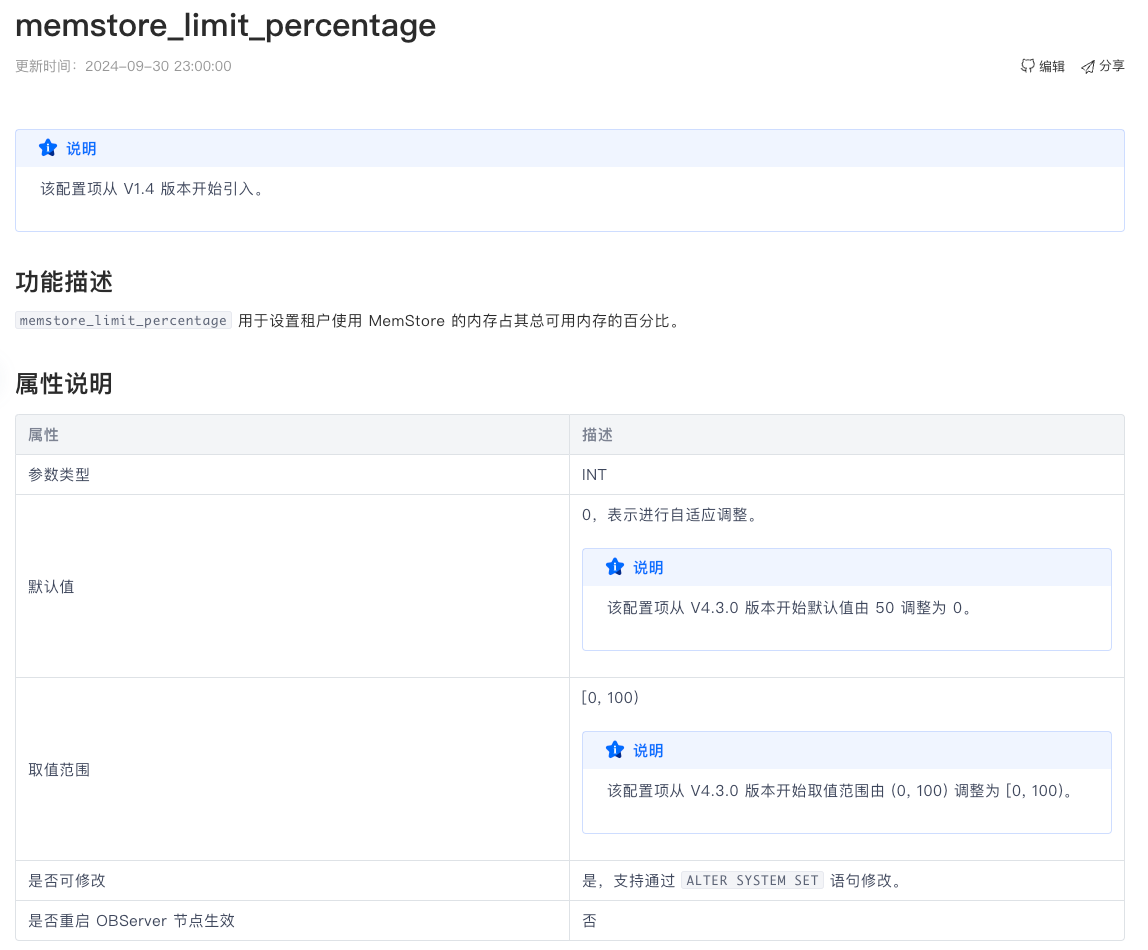This screenshot has width=1148, height=950.
Task: Click the page title memstore_limit_percentage
Action: (226, 26)
